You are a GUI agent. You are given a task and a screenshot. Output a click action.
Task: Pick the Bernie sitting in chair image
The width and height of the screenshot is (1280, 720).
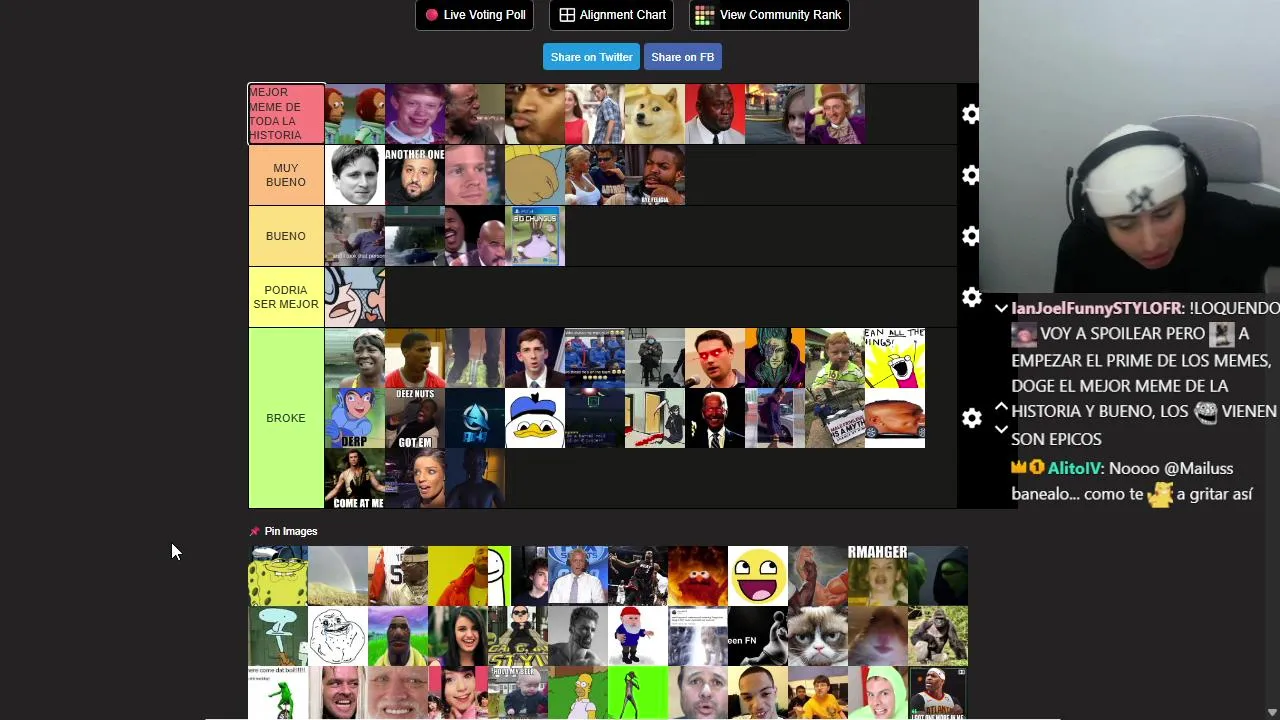(x=655, y=358)
